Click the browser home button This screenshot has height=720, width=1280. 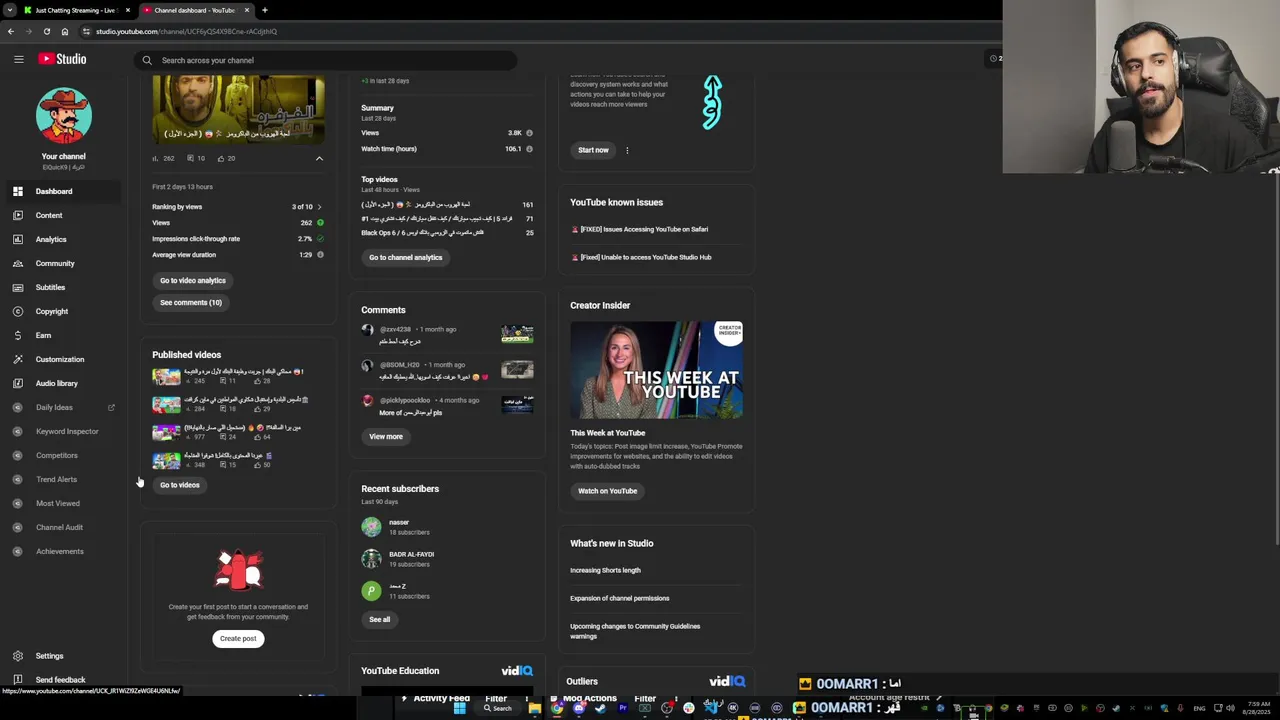64,31
